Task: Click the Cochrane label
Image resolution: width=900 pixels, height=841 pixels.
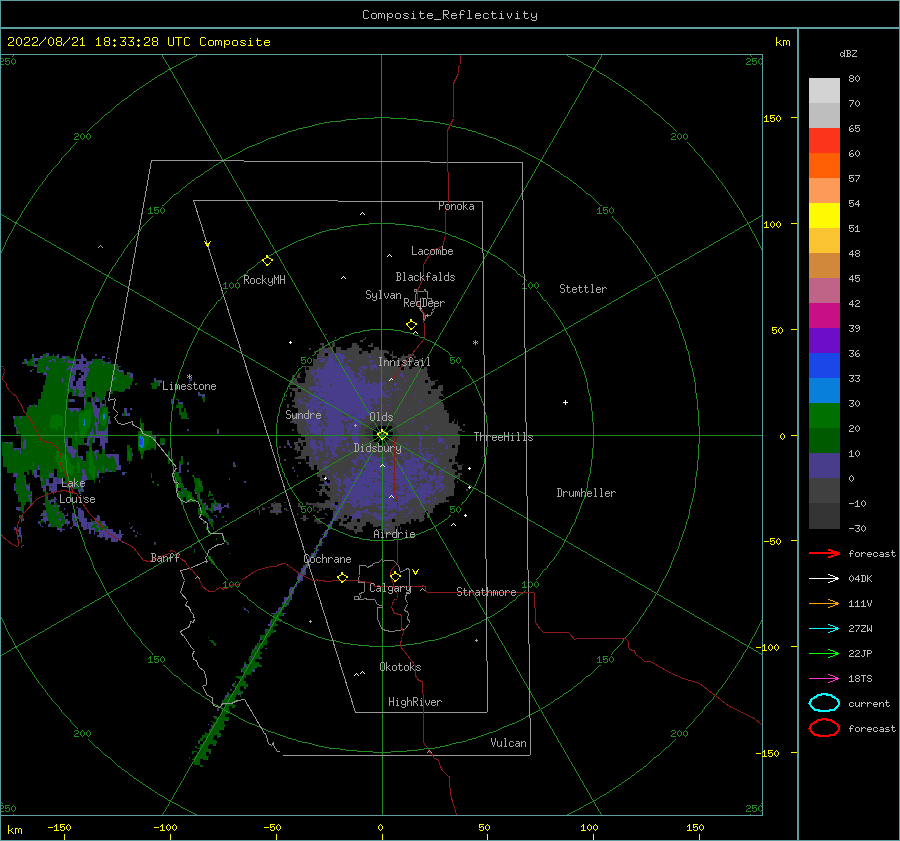Action: pos(327,559)
